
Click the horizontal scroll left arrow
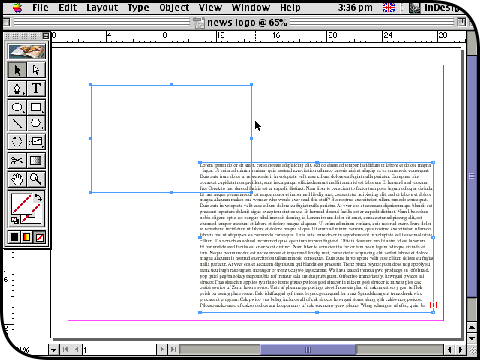pyautogui.click(x=450, y=350)
